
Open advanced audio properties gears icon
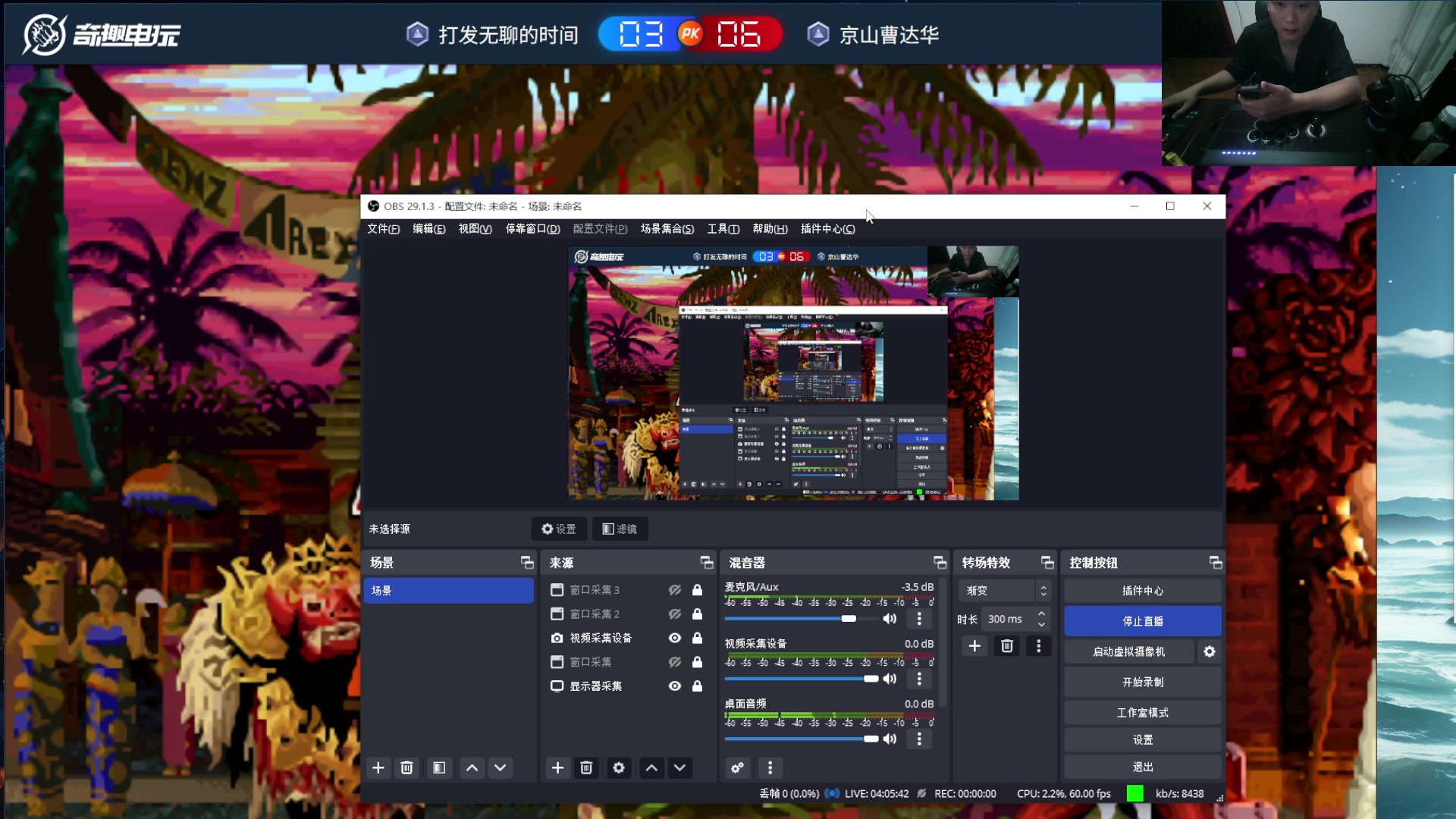coord(737,767)
